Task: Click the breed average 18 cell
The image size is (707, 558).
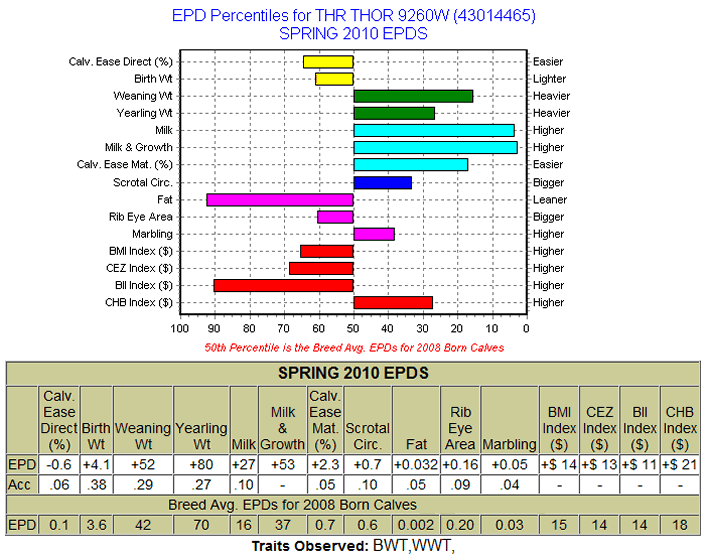Action: (680, 525)
